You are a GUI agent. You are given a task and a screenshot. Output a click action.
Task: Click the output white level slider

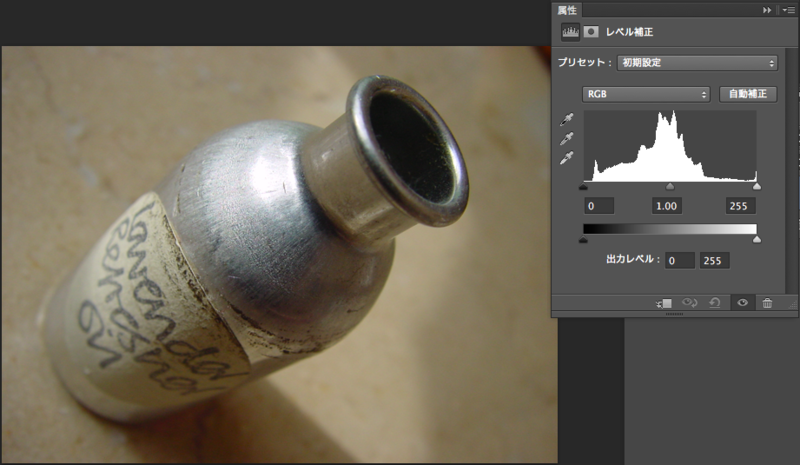point(757,240)
